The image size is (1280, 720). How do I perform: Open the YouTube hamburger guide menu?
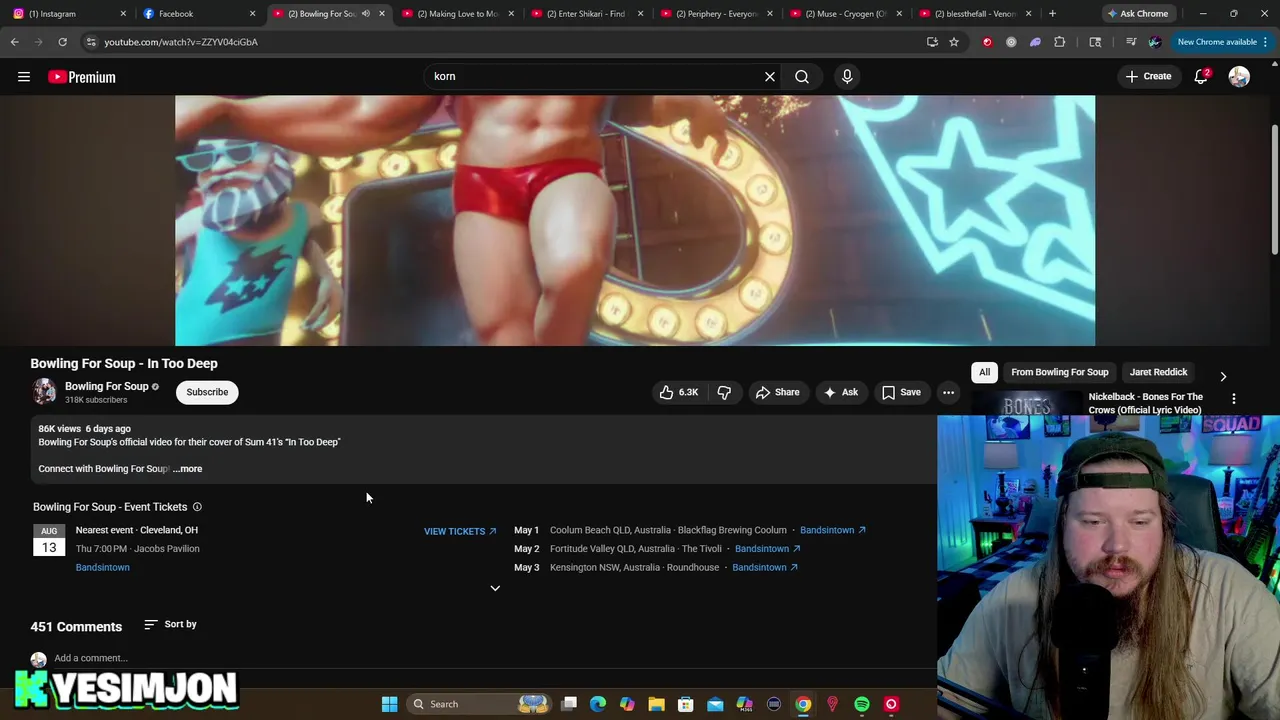pyautogui.click(x=24, y=77)
